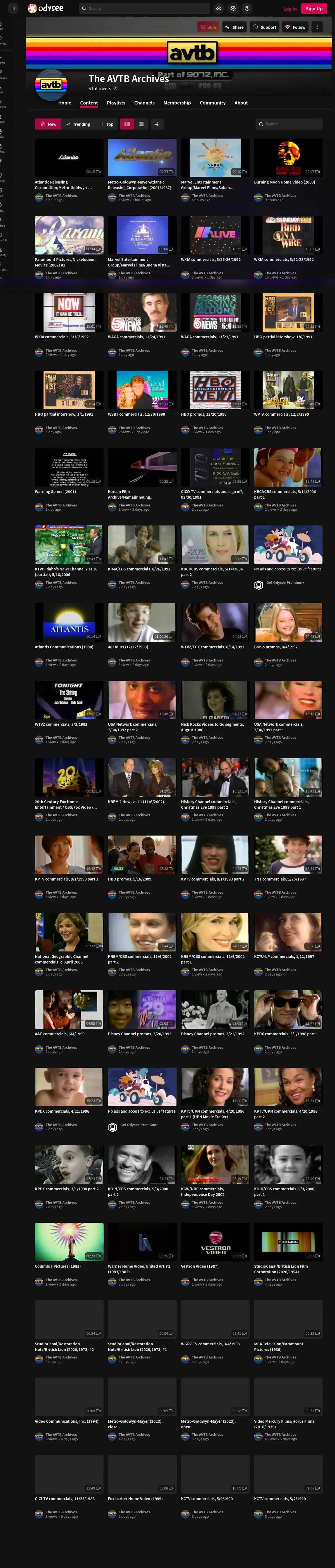Open Burning Moon Home Video thumbnail

(288, 158)
